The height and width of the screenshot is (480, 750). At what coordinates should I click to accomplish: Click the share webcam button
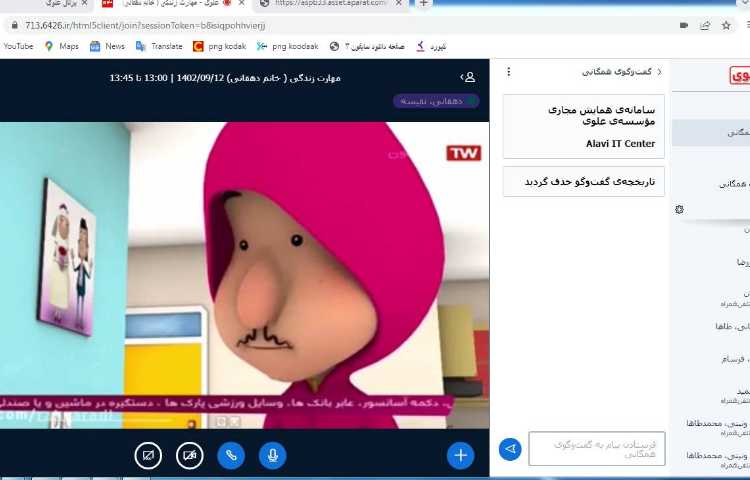190,455
